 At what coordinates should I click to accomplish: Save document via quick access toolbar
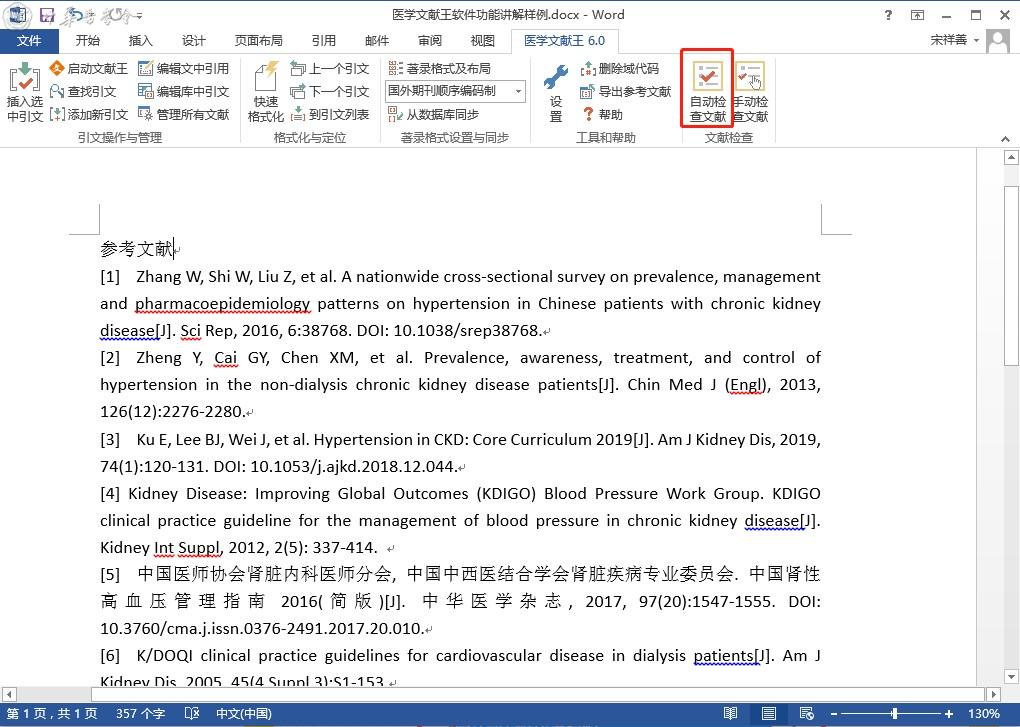coord(46,15)
